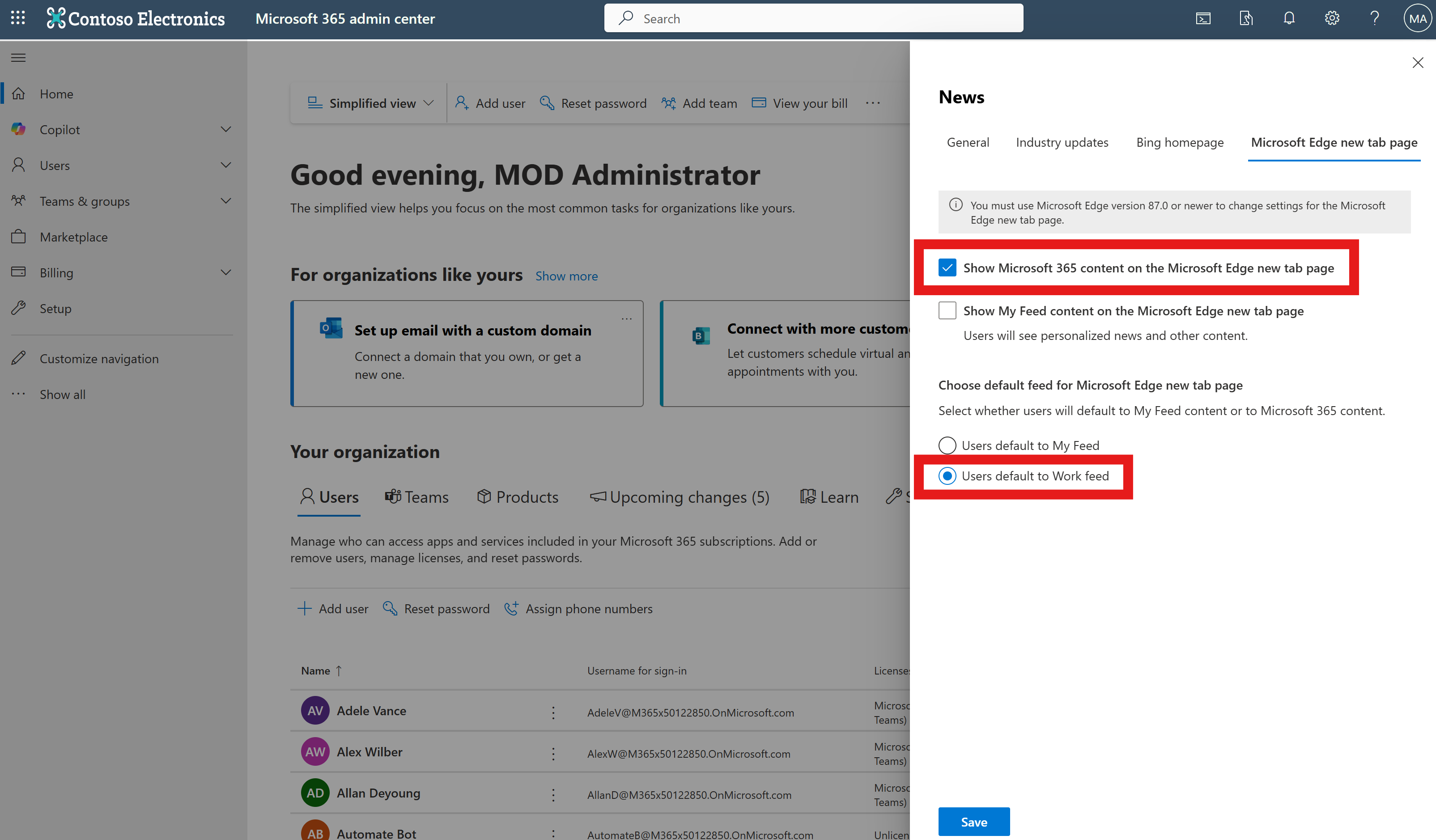1436x840 pixels.
Task: Click the MA account avatar
Action: [x=1417, y=17]
